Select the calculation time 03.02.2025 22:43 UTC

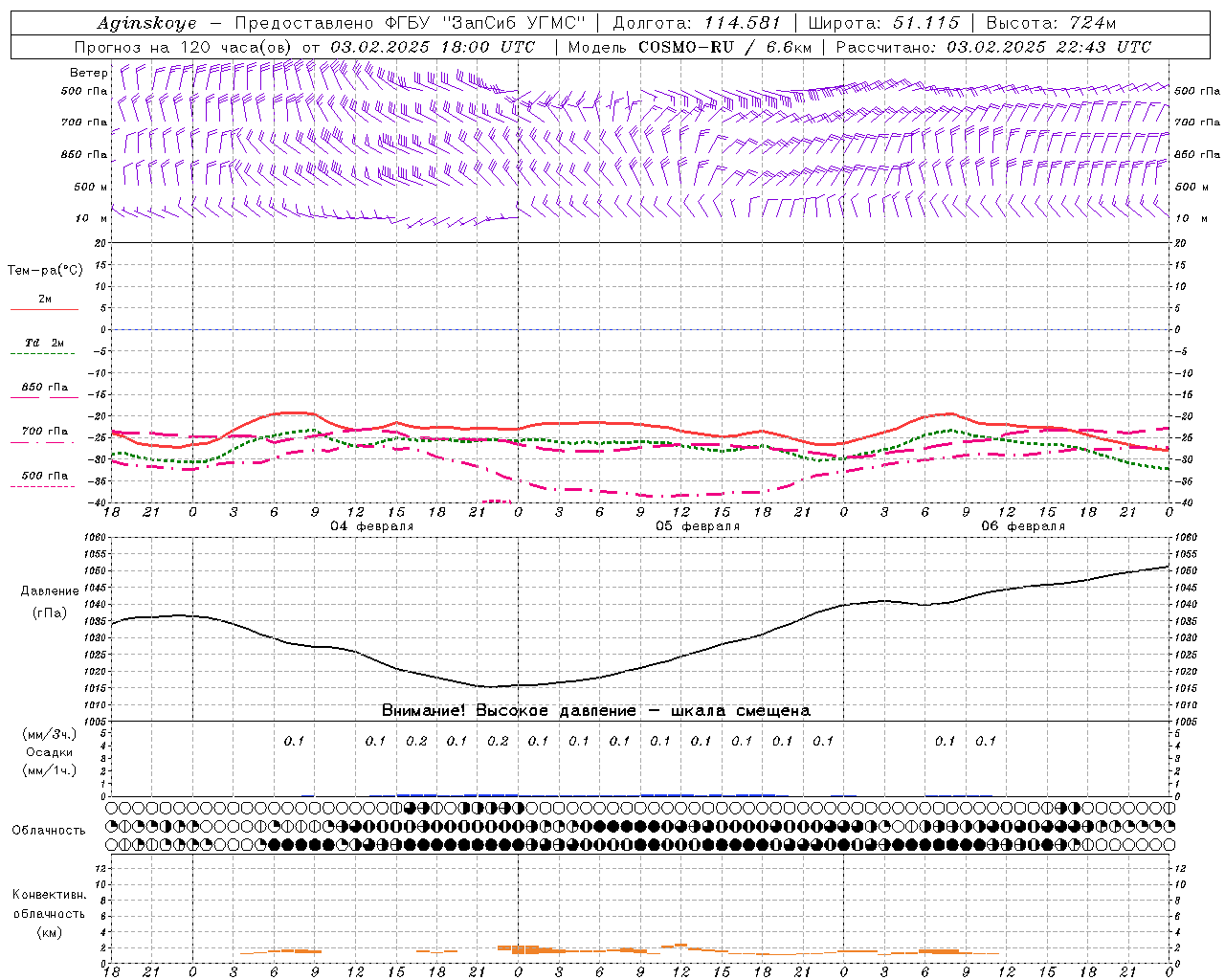(x=1049, y=47)
